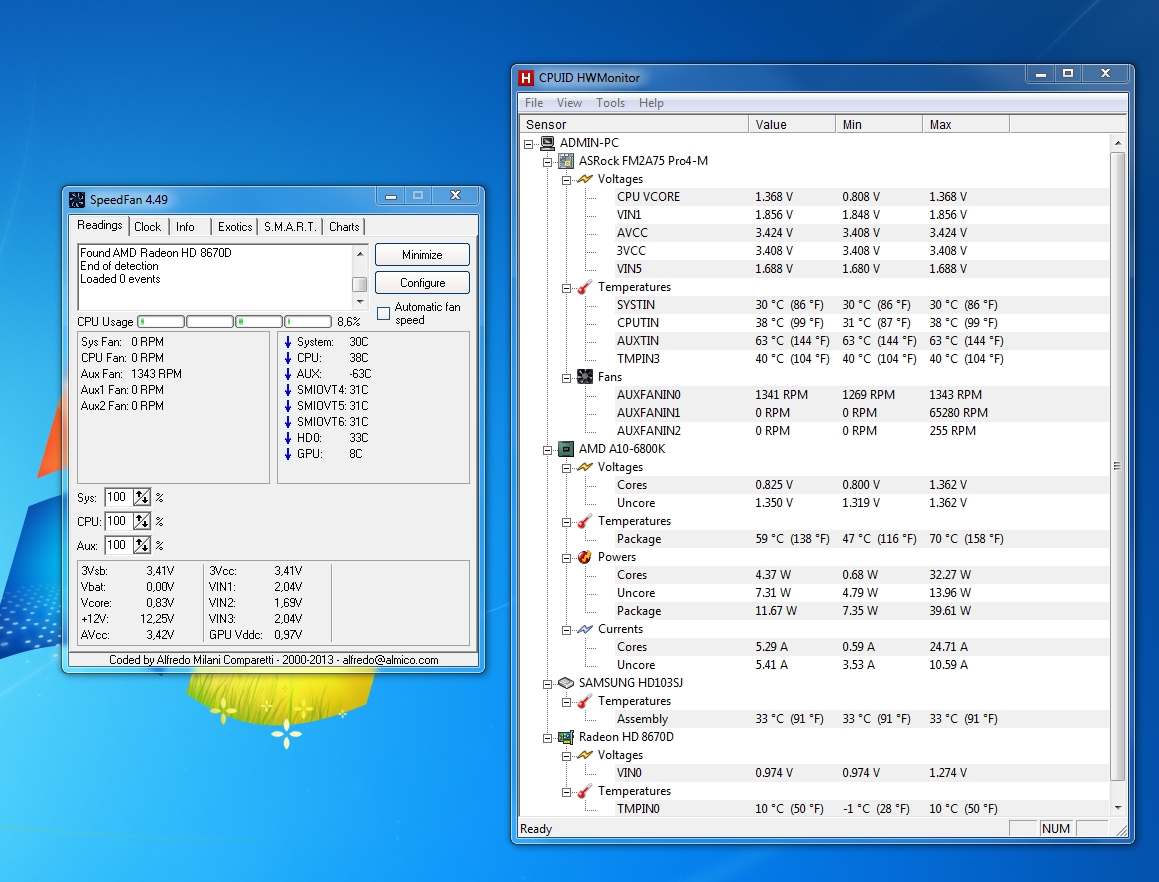This screenshot has height=882, width=1159.
Task: Click the Voltages icon under ASRock motherboard
Action: (x=585, y=179)
